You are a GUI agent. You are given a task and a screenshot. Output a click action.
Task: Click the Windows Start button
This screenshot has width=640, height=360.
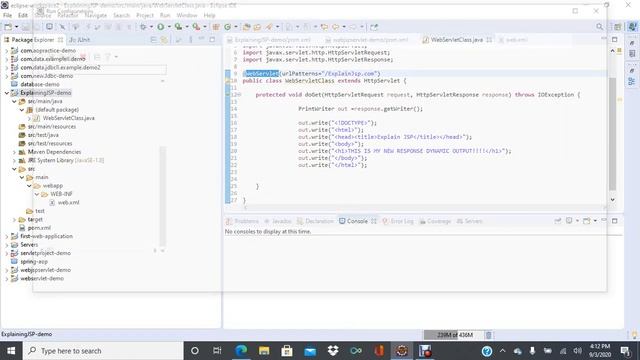(11, 351)
